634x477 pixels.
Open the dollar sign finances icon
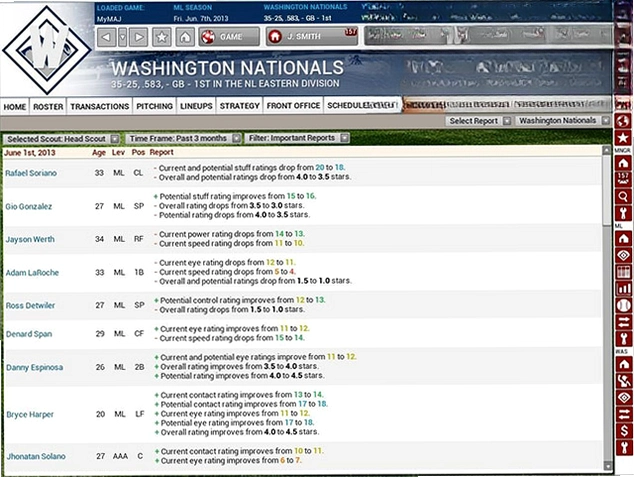click(623, 431)
